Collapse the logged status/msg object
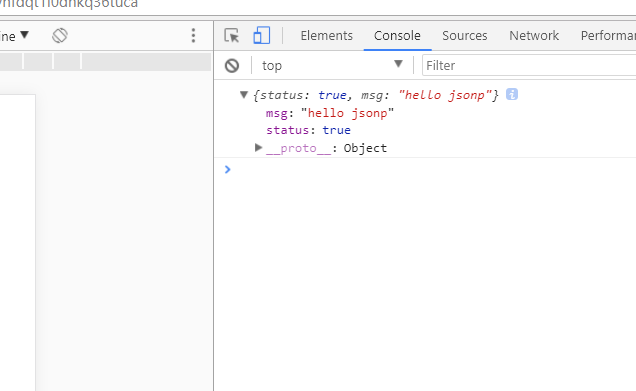Viewport: 636px width, 391px height. tap(244, 95)
